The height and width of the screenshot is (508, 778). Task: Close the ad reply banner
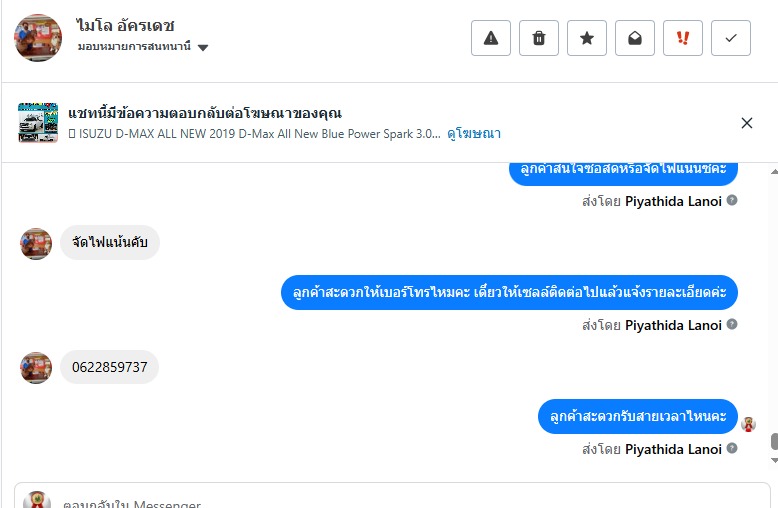[747, 123]
